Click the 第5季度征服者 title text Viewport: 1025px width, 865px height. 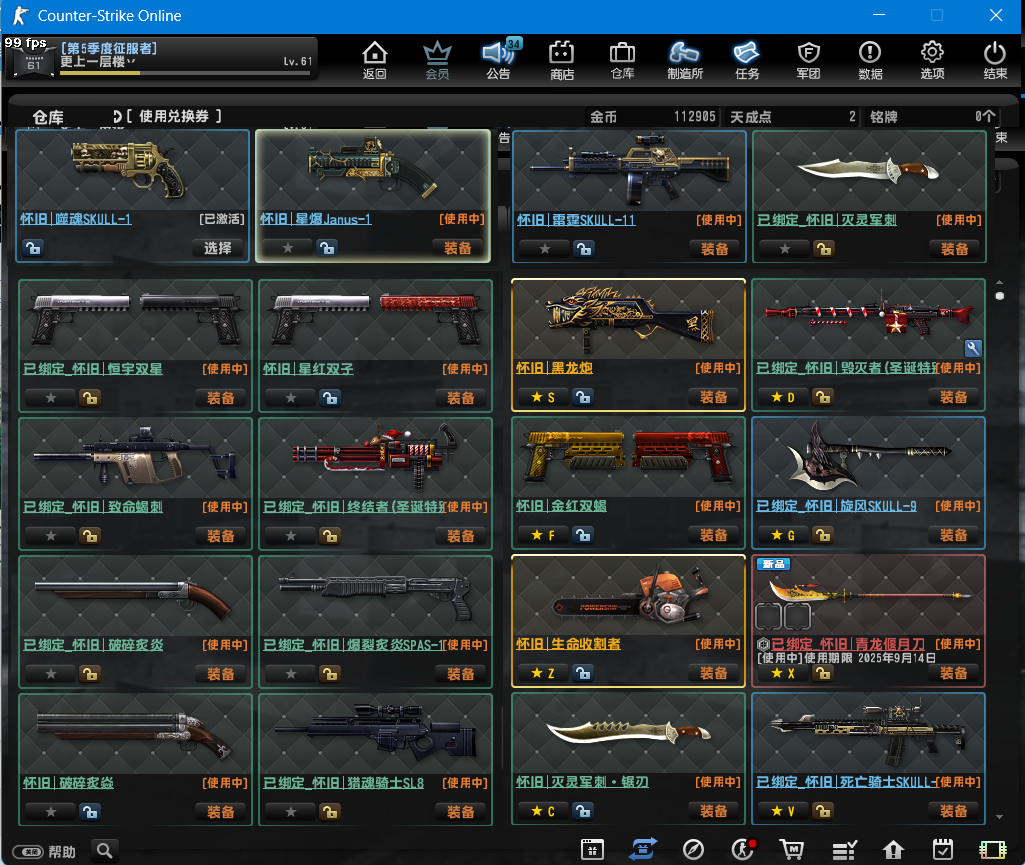coord(109,48)
